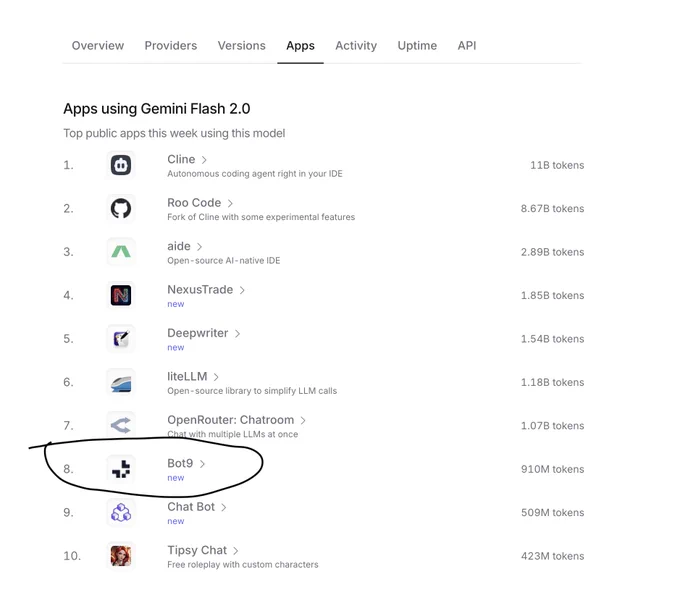Click the Chat Bot purple icon
The image size is (680, 603).
click(121, 512)
